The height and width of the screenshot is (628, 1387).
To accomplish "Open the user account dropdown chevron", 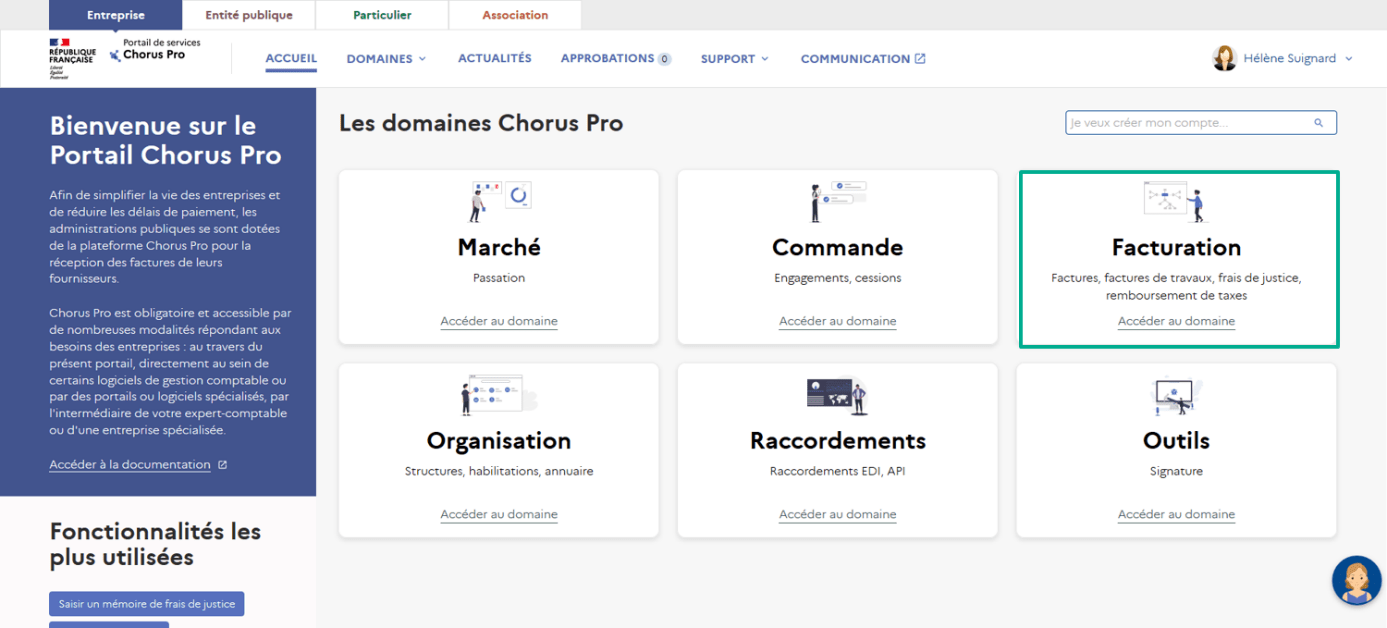I will click(1348, 59).
